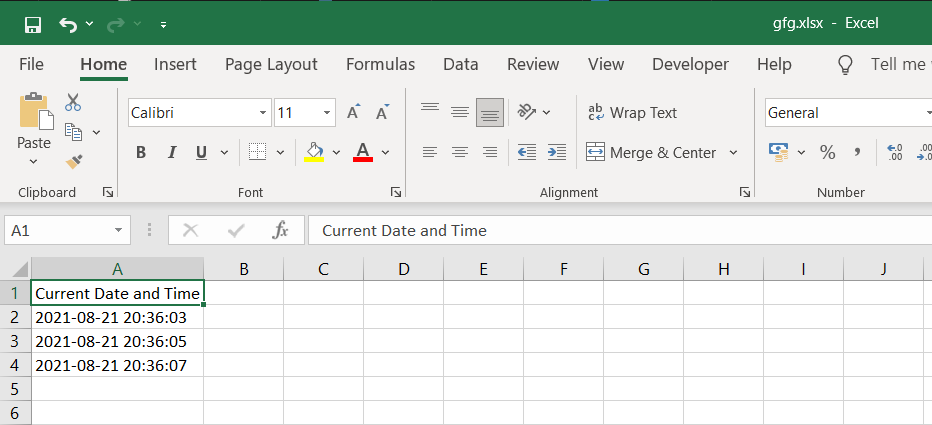Viewport: 932px width, 425px height.
Task: Open the Calibri font name dropdown
Action: click(x=263, y=113)
